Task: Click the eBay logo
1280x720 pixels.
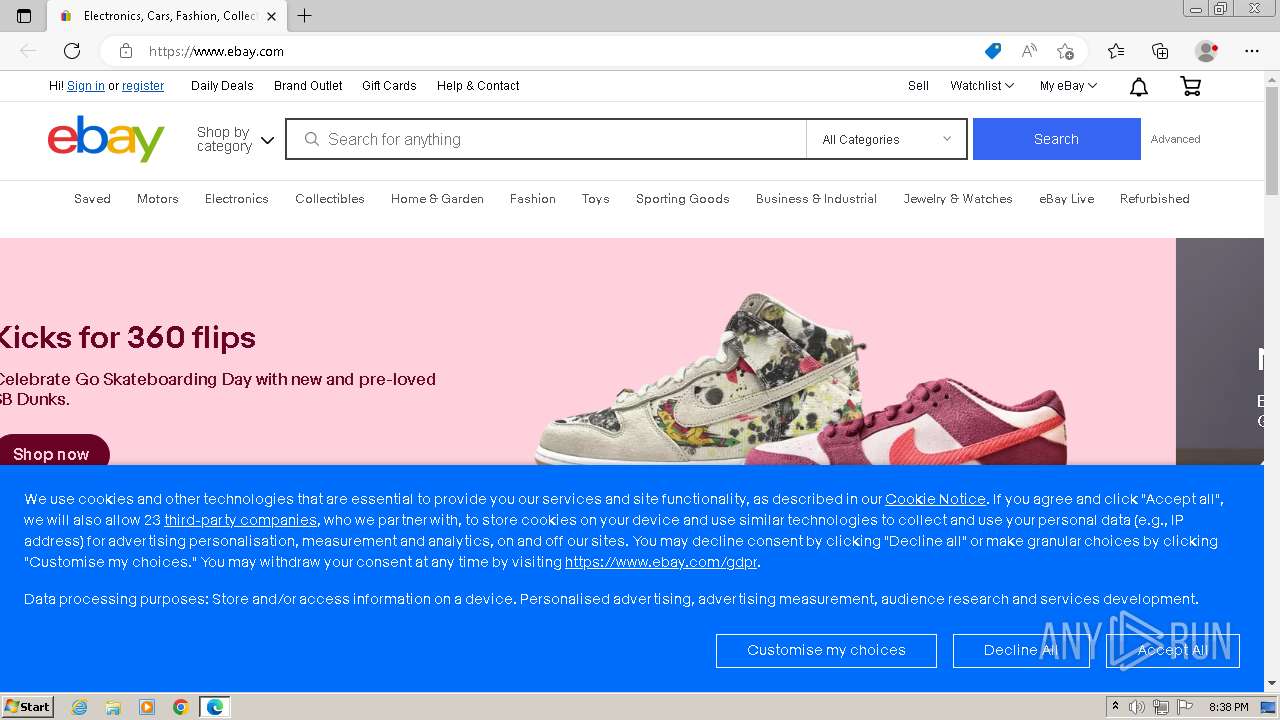Action: (106, 139)
